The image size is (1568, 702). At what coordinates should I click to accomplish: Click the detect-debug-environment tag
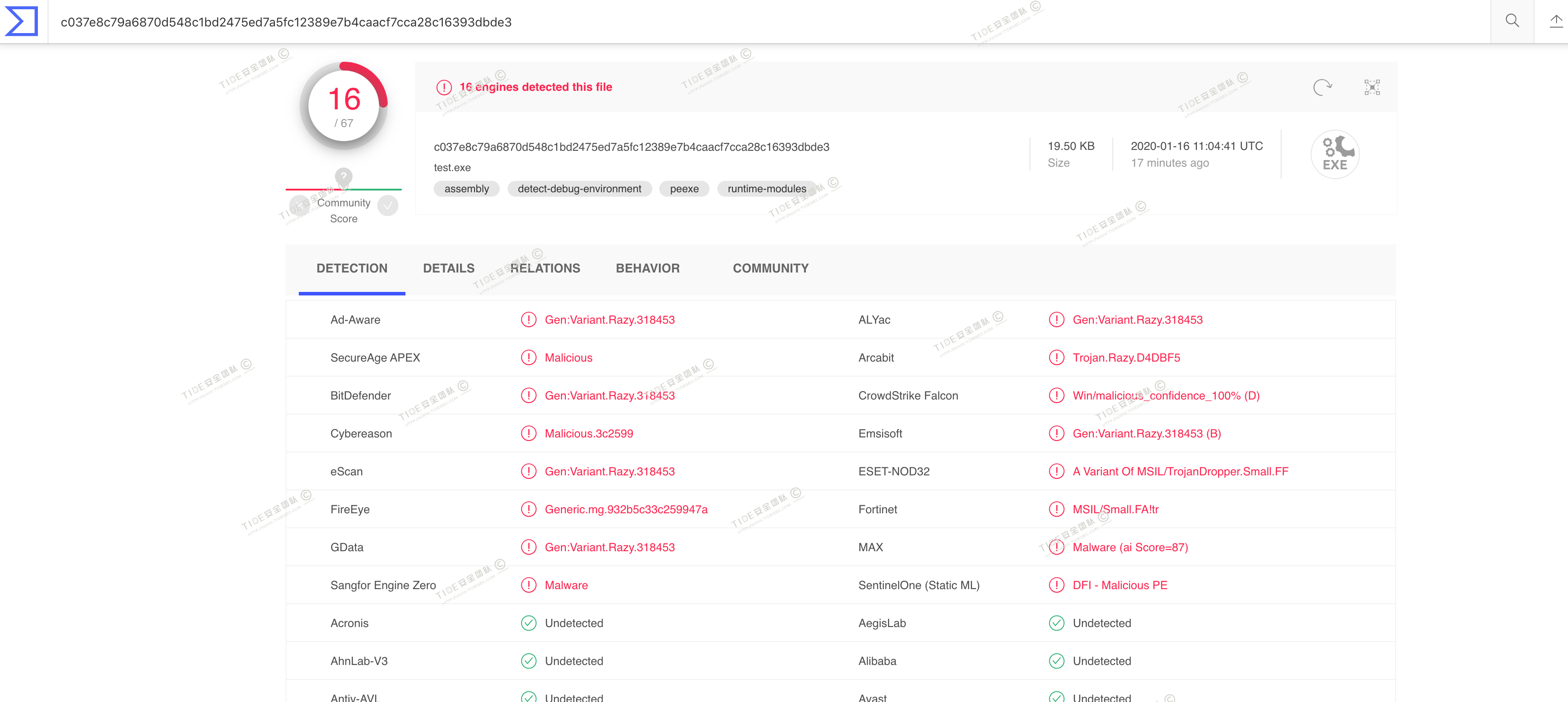[579, 189]
